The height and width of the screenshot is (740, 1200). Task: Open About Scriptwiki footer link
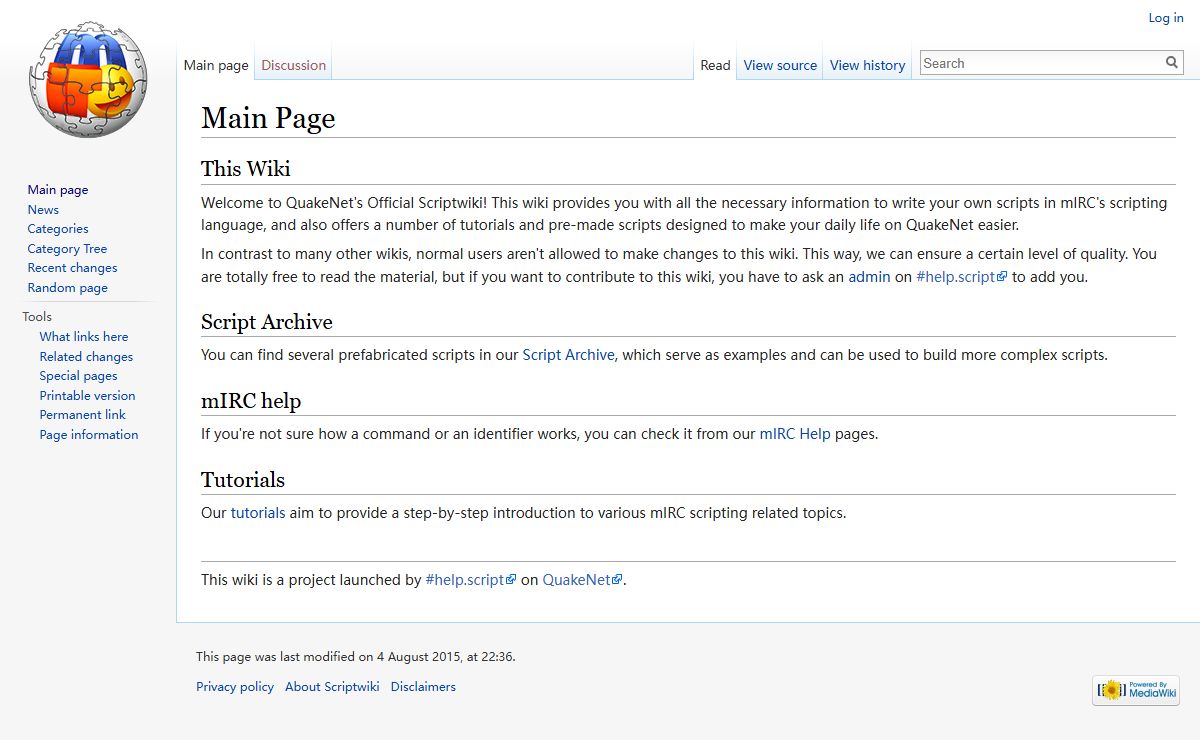[x=332, y=687]
